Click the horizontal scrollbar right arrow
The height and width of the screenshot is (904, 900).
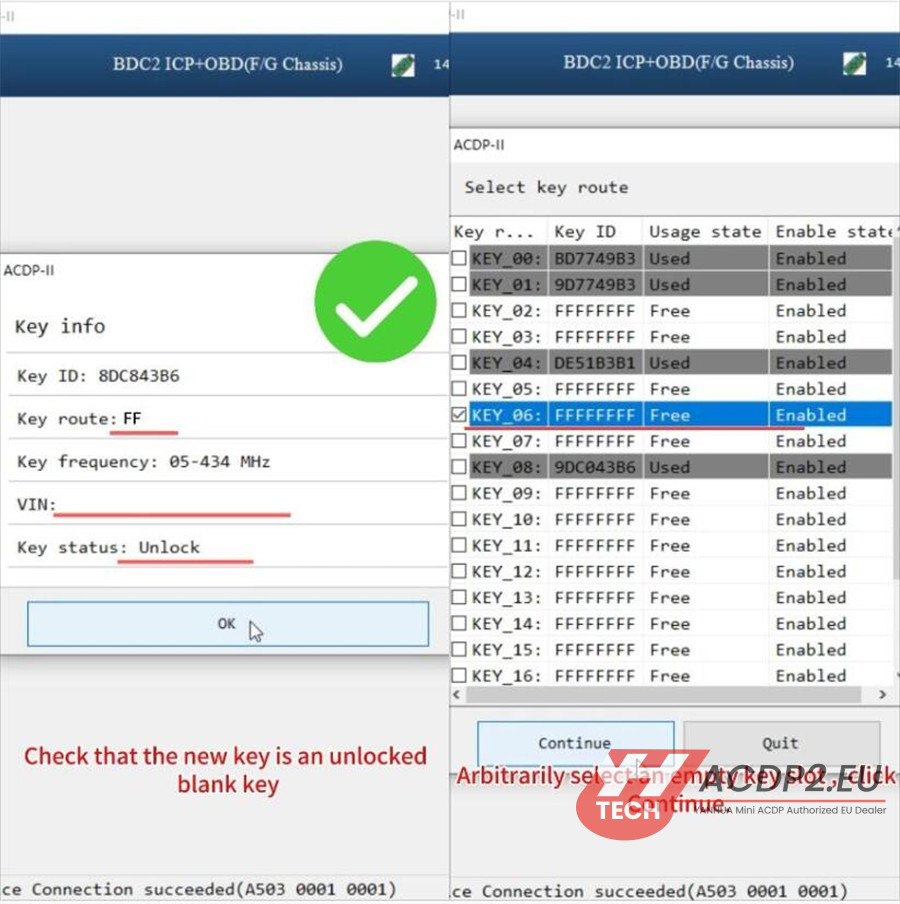tap(882, 694)
